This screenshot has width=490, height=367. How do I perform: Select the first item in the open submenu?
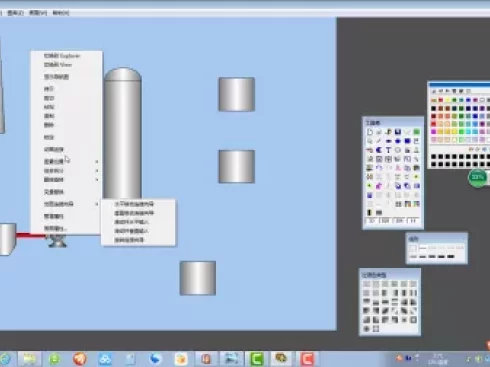pyautogui.click(x=134, y=204)
